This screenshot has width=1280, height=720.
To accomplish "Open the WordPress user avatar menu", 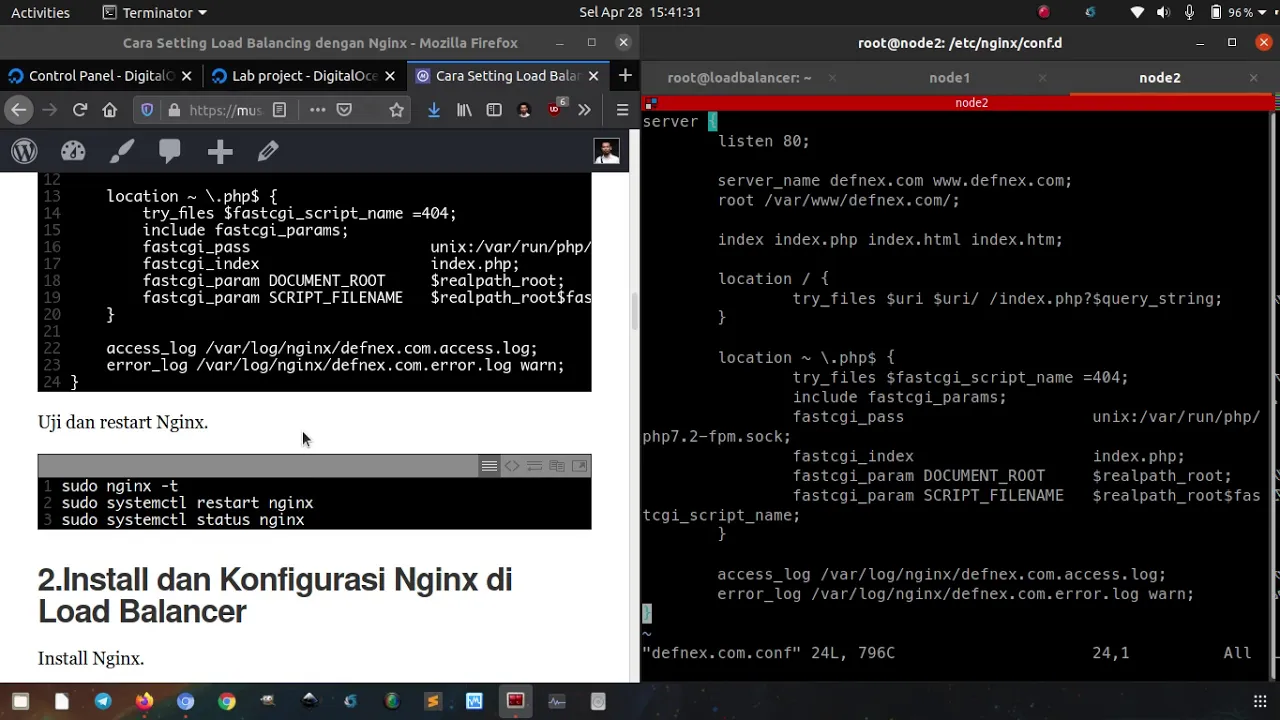I will (606, 151).
